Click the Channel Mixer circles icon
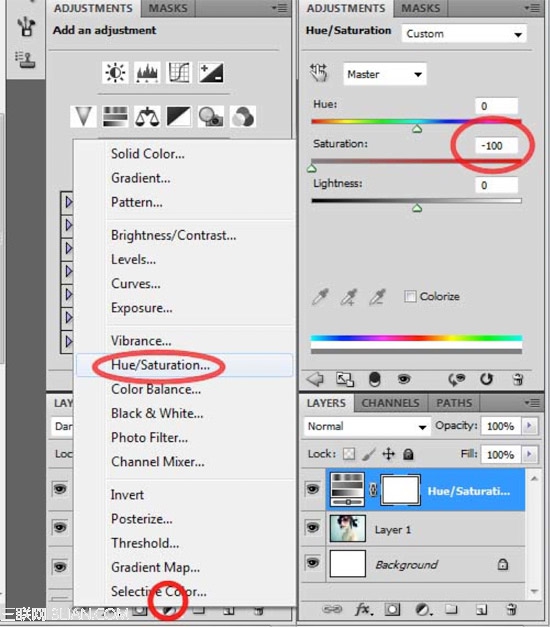Viewport: 550px width, 627px height. 243,116
